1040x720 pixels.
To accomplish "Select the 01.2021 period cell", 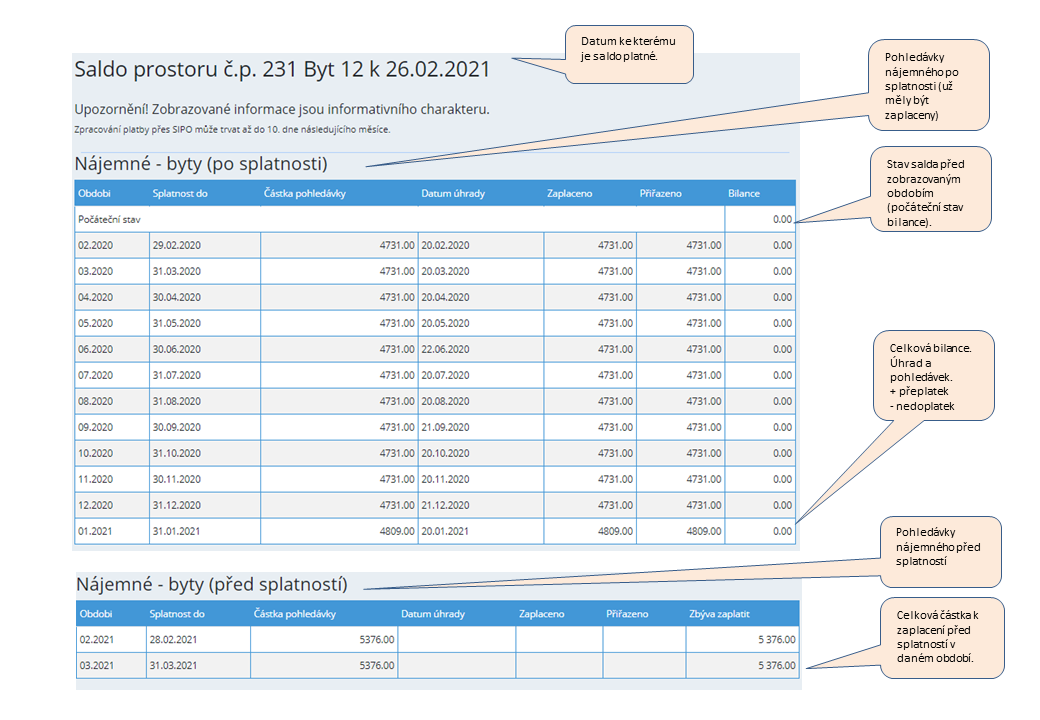I will (96, 531).
